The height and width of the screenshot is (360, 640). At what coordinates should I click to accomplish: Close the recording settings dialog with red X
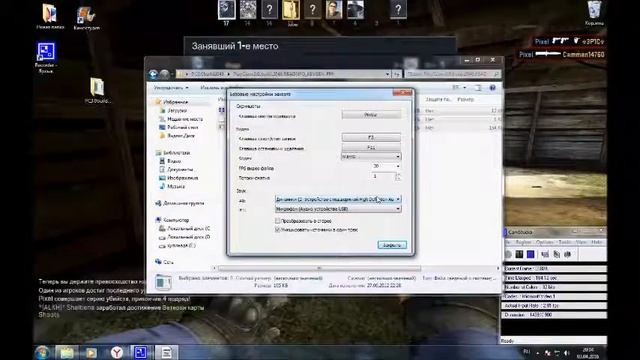tap(403, 93)
